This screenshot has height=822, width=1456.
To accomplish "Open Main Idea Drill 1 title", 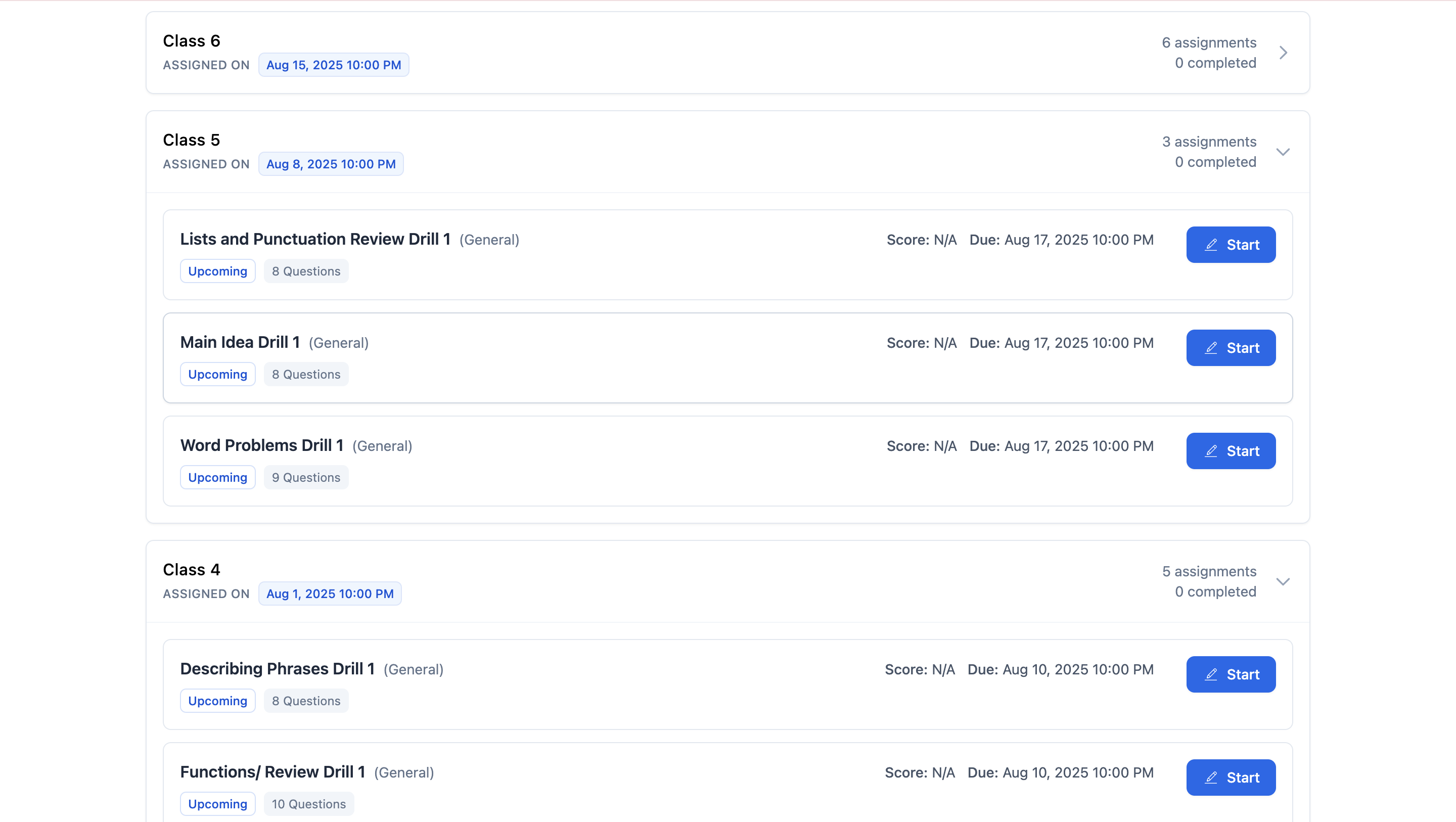I will tap(240, 342).
